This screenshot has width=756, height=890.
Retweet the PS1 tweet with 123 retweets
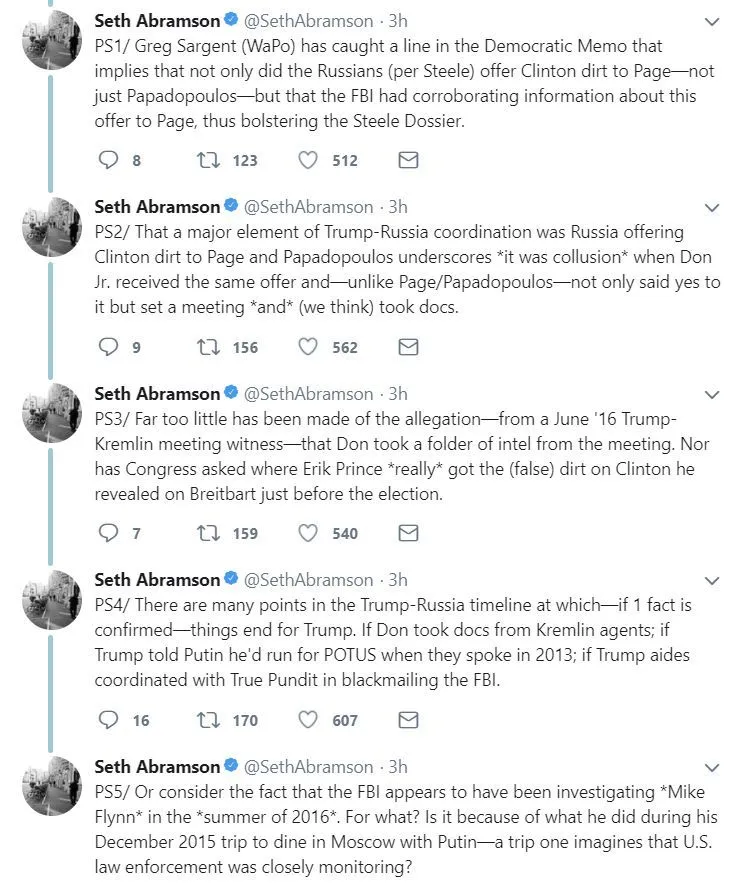206,160
